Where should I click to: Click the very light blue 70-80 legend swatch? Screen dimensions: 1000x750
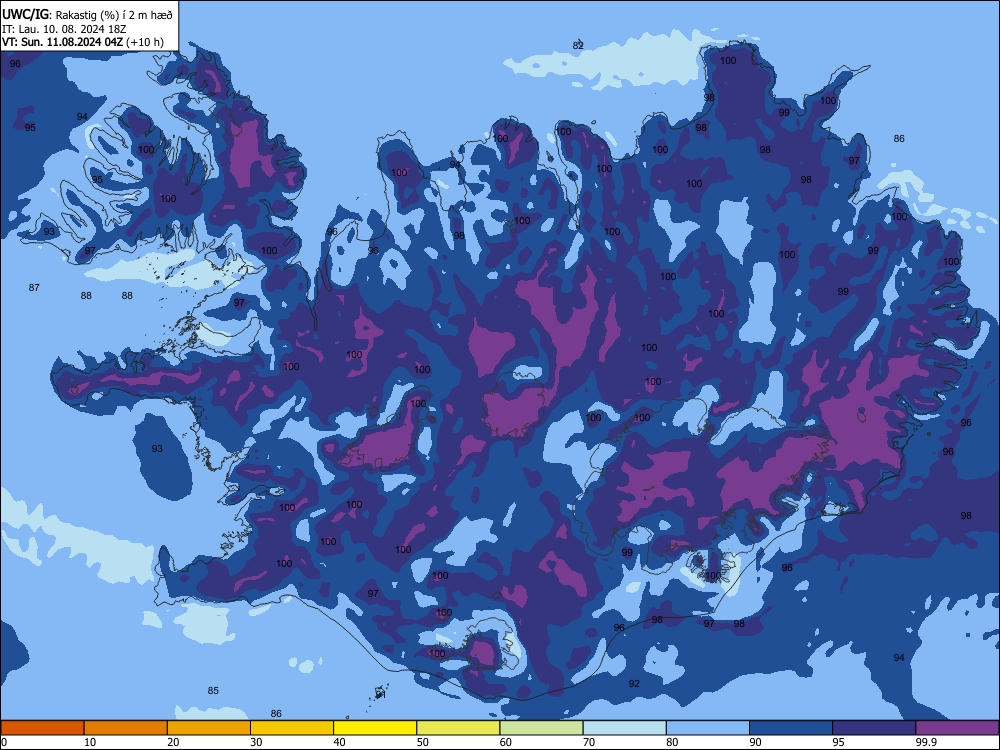pos(624,728)
